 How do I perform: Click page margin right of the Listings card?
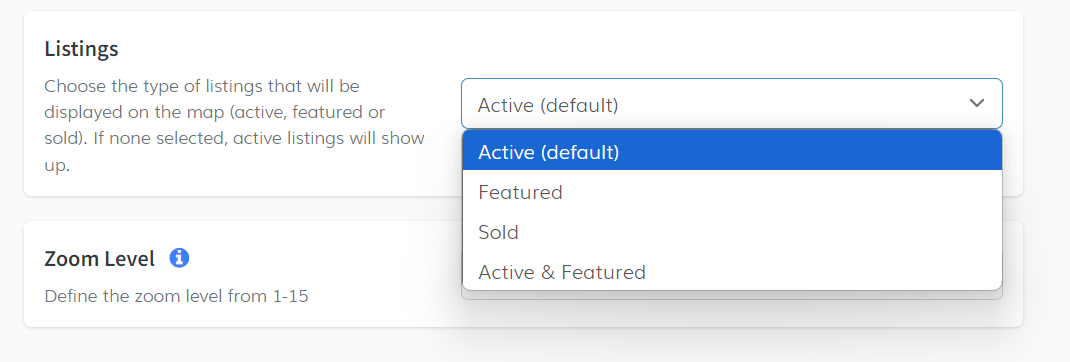click(x=1047, y=102)
